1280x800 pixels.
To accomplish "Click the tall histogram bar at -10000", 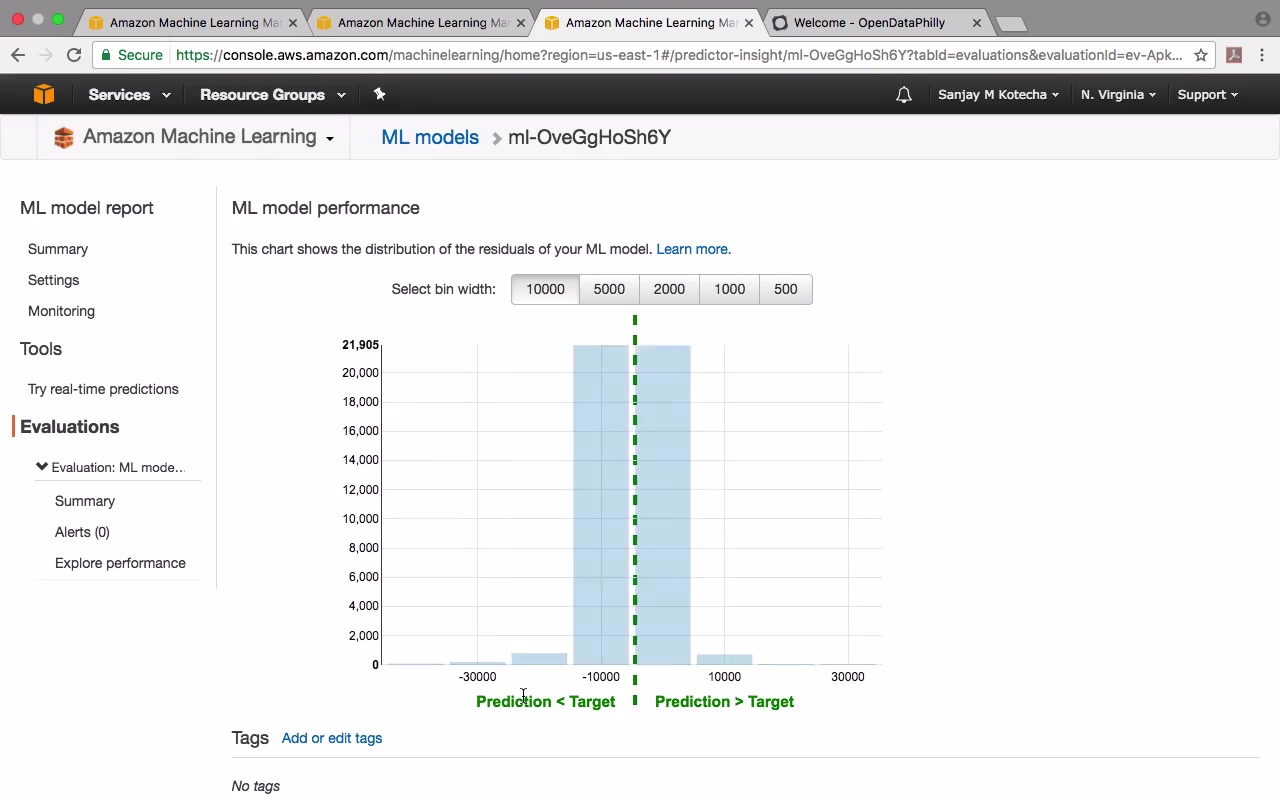I will (x=601, y=505).
